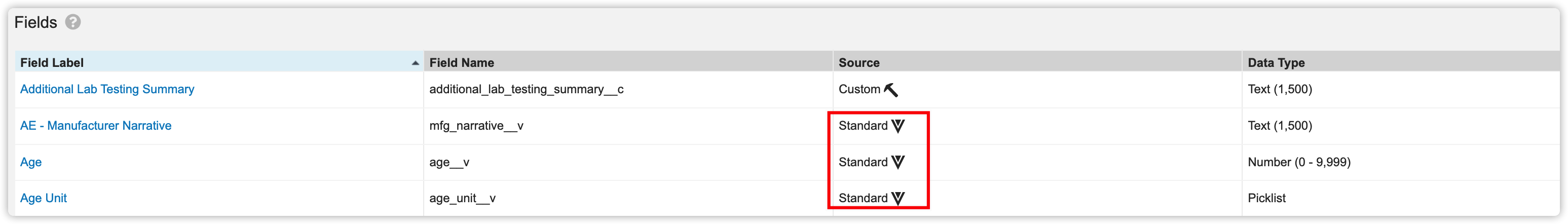
Task: Open the Age Unit field link
Action: [43, 199]
